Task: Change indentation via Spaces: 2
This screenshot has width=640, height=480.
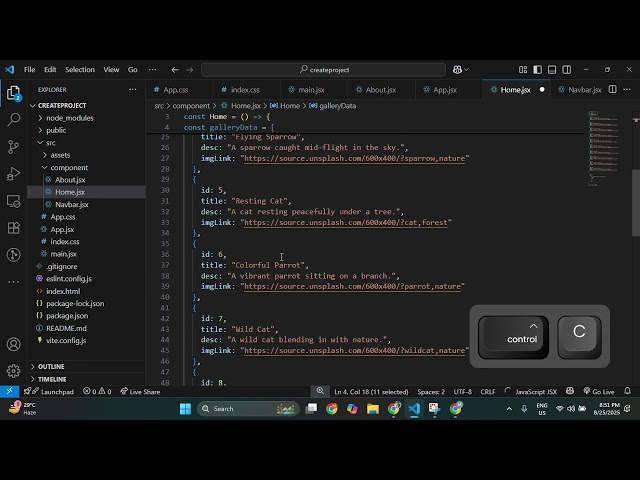Action: click(x=431, y=392)
